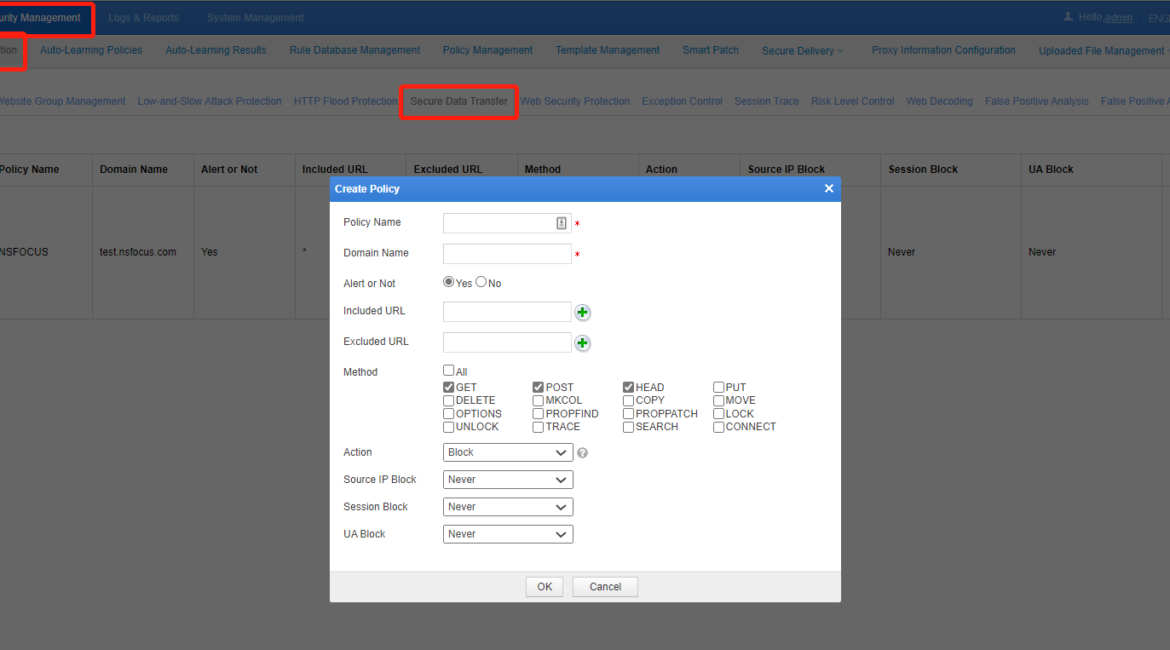The height and width of the screenshot is (650, 1170).
Task: Add an entry to the Excluded URL list
Action: tap(582, 342)
